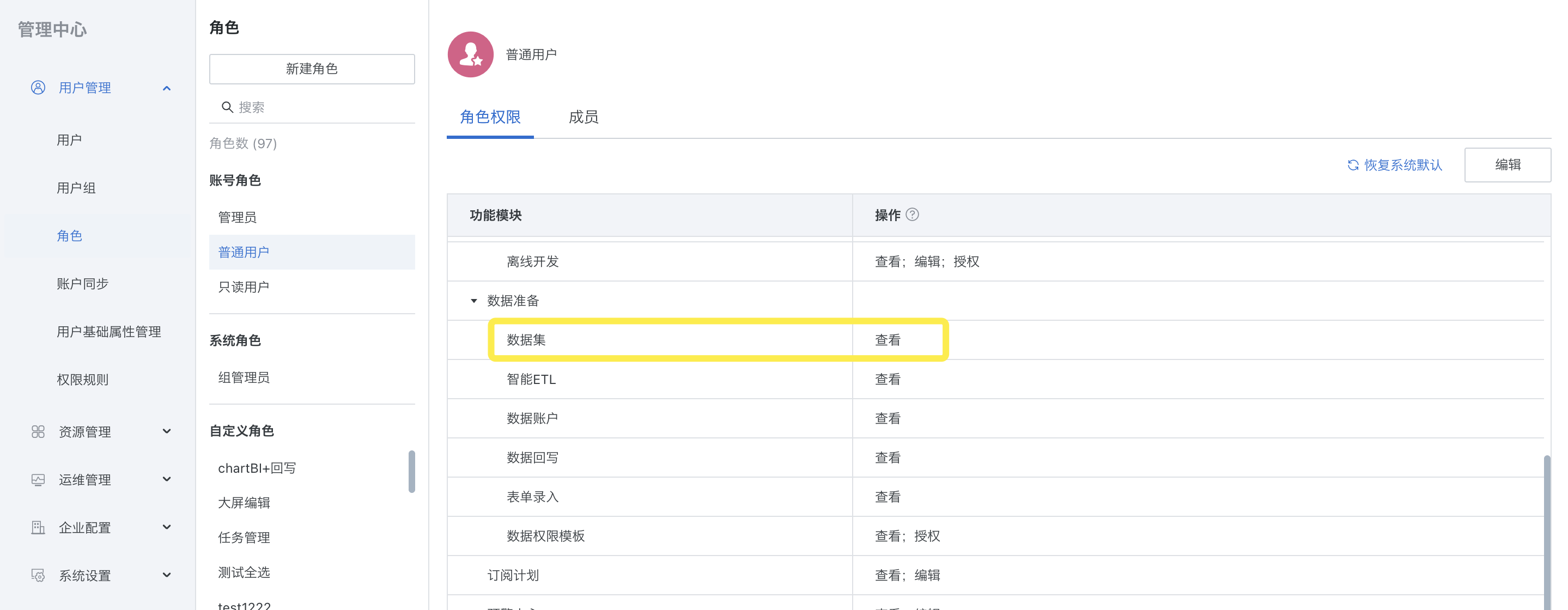Switch to the 成员 tab
This screenshot has width=1568, height=610.
pos(583,117)
